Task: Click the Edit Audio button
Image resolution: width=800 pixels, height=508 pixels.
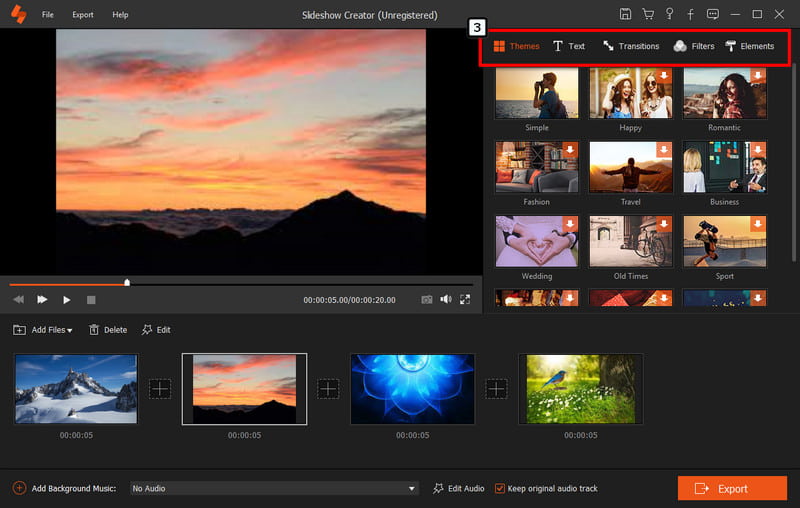Action: point(459,489)
